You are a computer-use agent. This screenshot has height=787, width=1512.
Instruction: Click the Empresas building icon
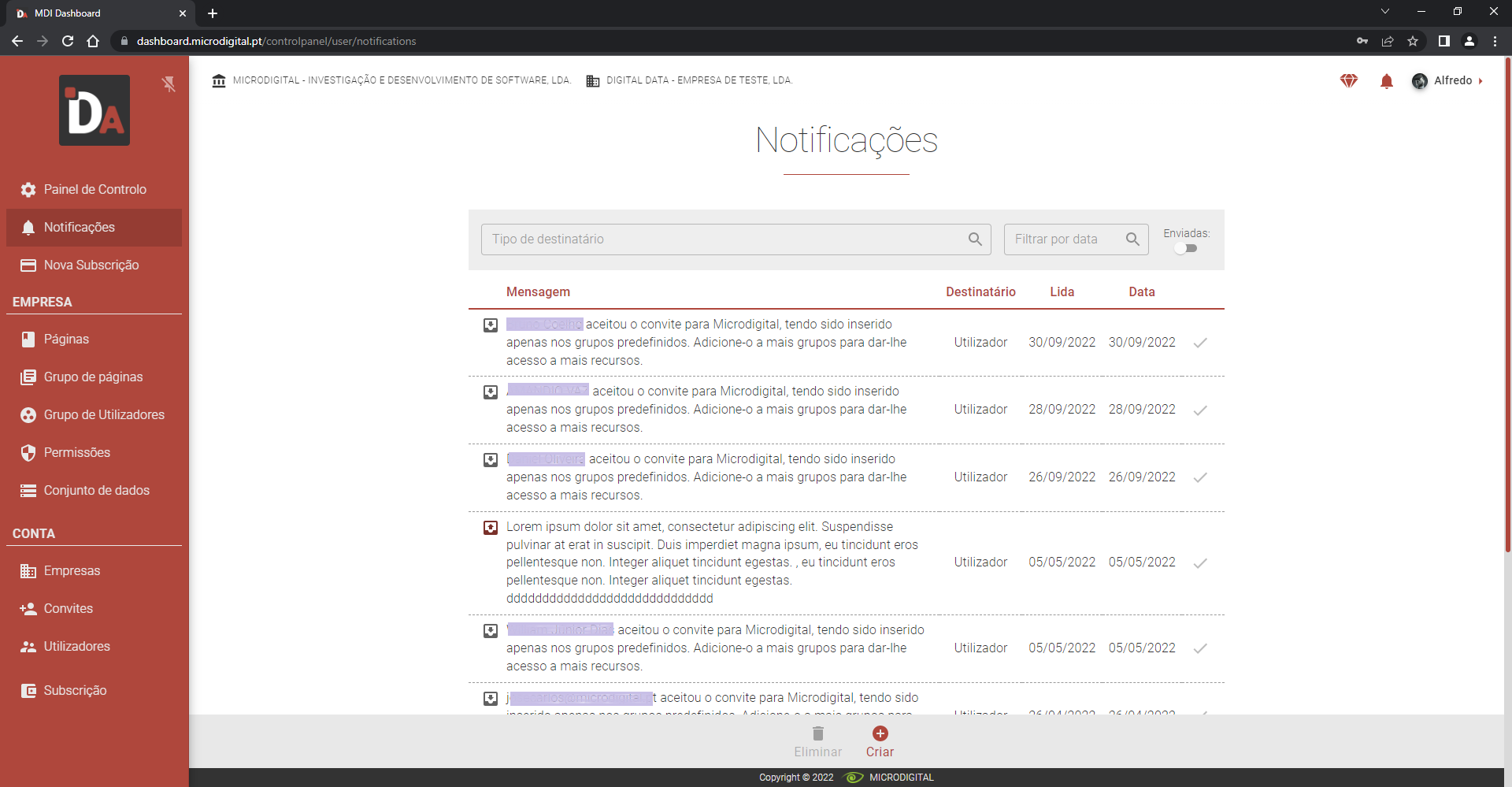(x=28, y=570)
